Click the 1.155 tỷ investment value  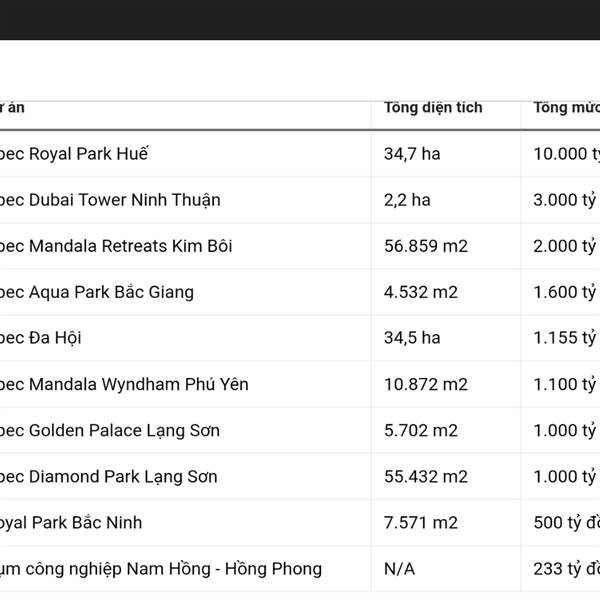566,338
